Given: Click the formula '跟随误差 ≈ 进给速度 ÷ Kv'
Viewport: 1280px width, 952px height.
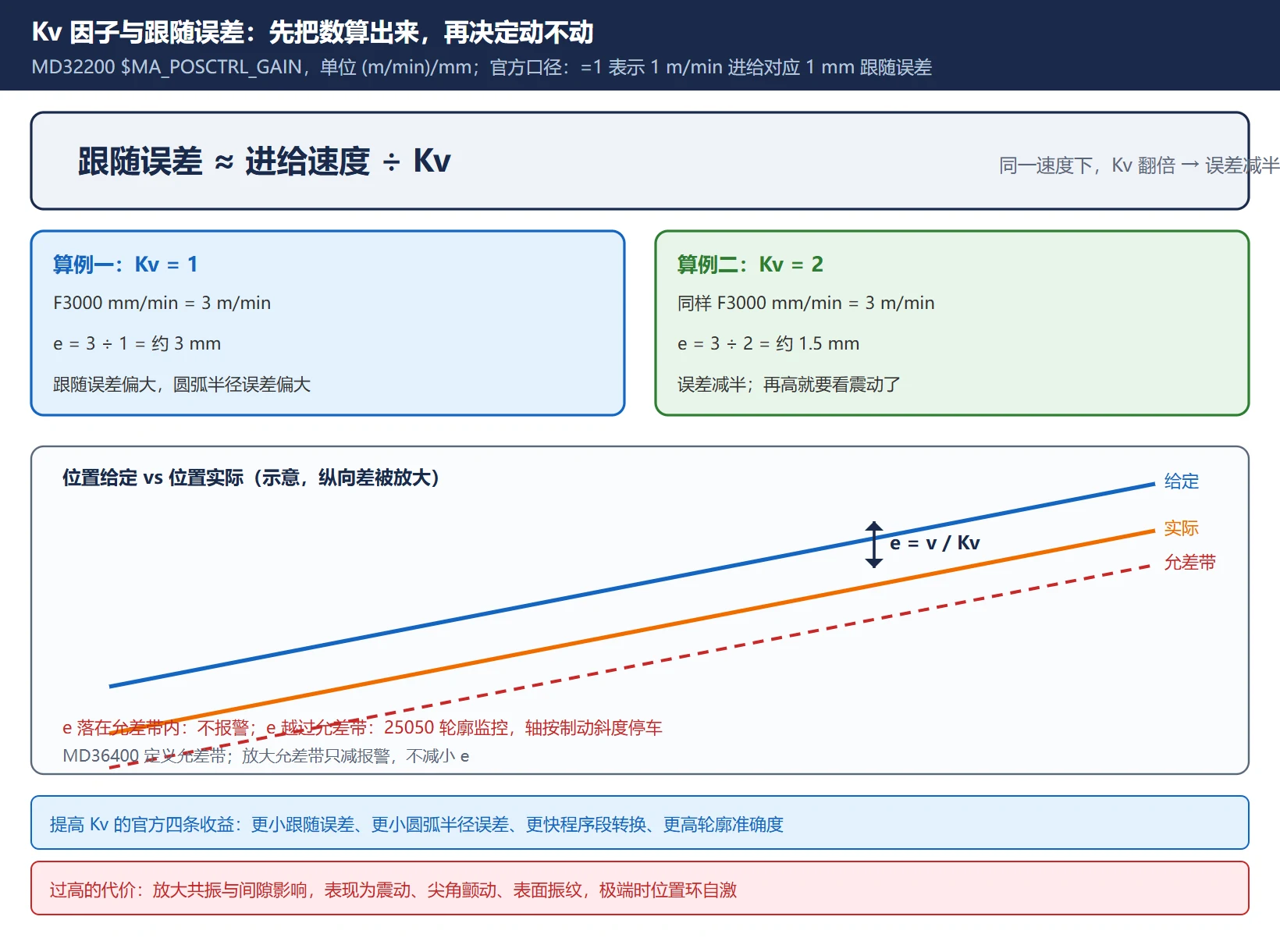Looking at the screenshot, I should (264, 162).
